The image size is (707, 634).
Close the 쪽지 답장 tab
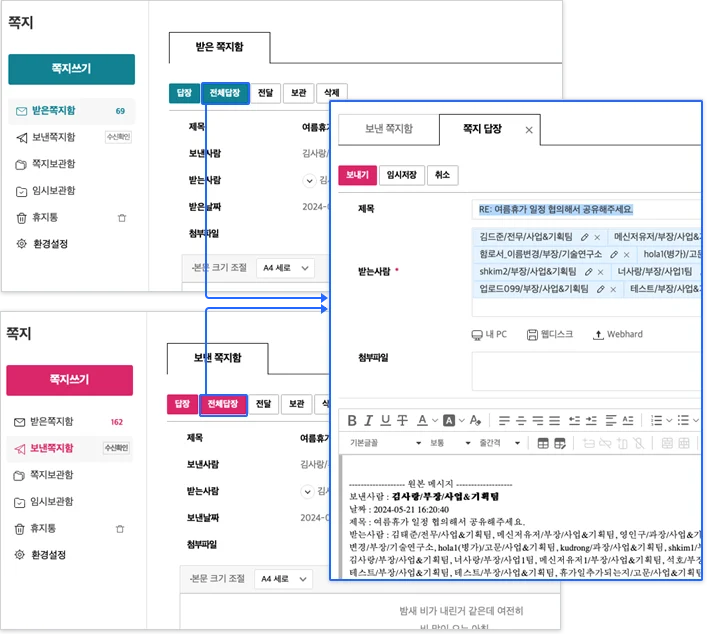pyautogui.click(x=529, y=130)
